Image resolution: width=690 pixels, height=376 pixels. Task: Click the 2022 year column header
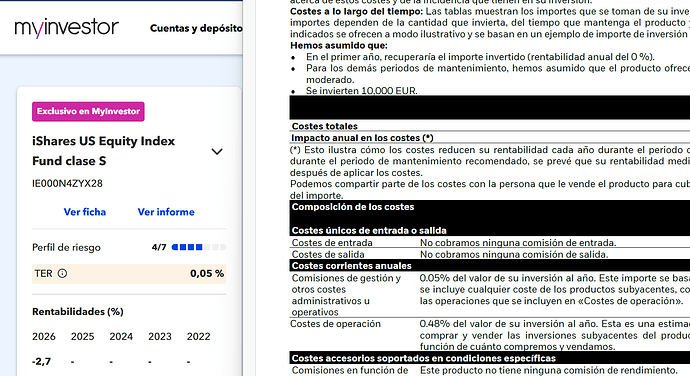[x=198, y=336]
